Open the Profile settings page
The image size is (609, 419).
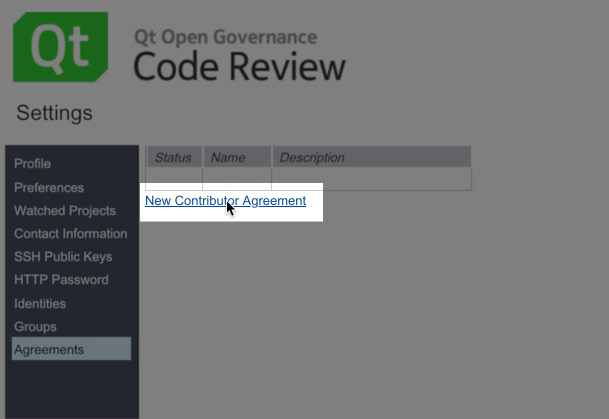coord(32,164)
